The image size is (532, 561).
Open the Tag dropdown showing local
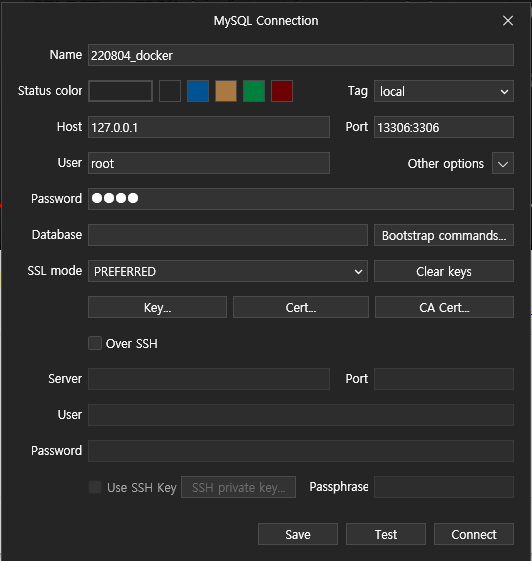tap(444, 91)
